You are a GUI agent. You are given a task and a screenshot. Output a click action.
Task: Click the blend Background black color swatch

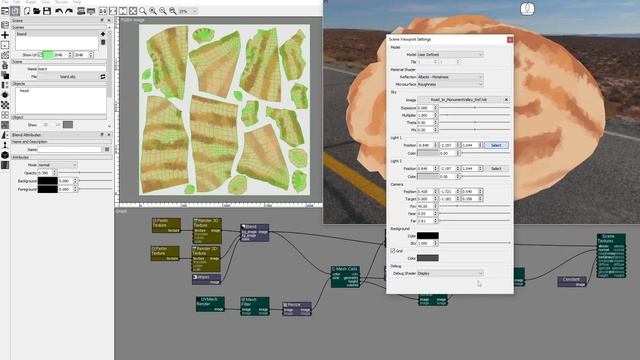[x=48, y=181]
